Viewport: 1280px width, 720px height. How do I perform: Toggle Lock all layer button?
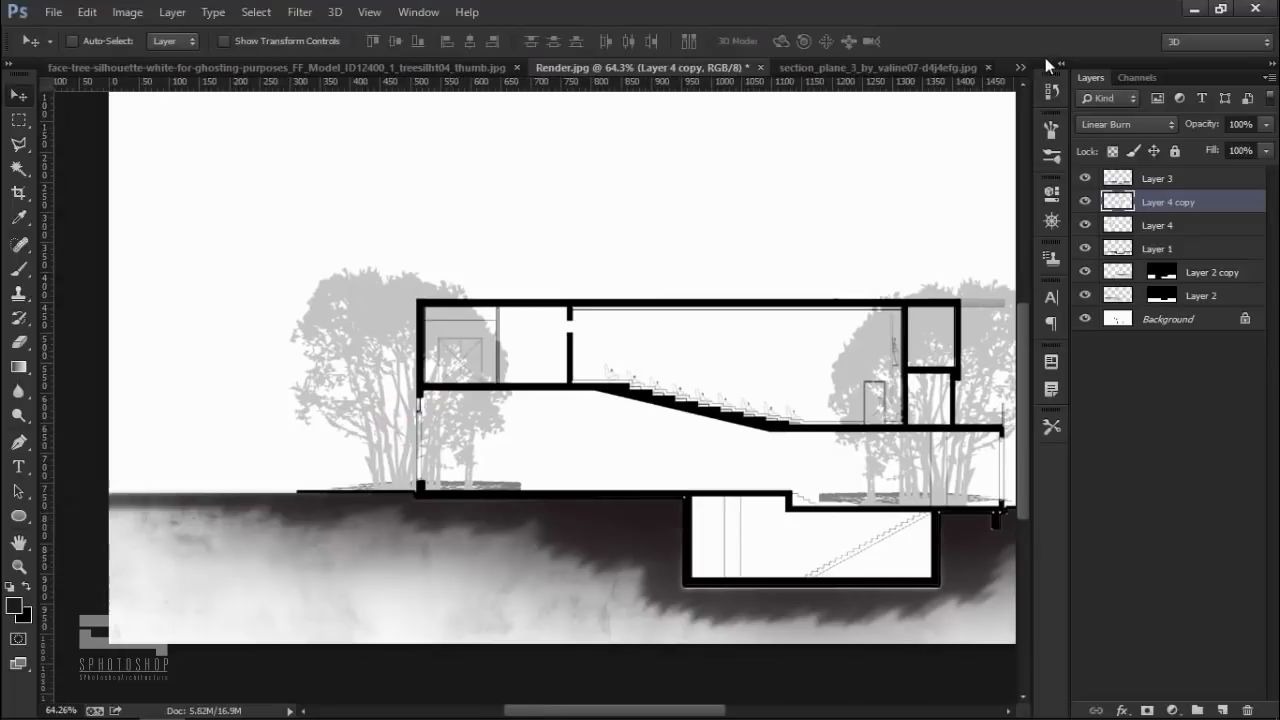tap(1175, 151)
